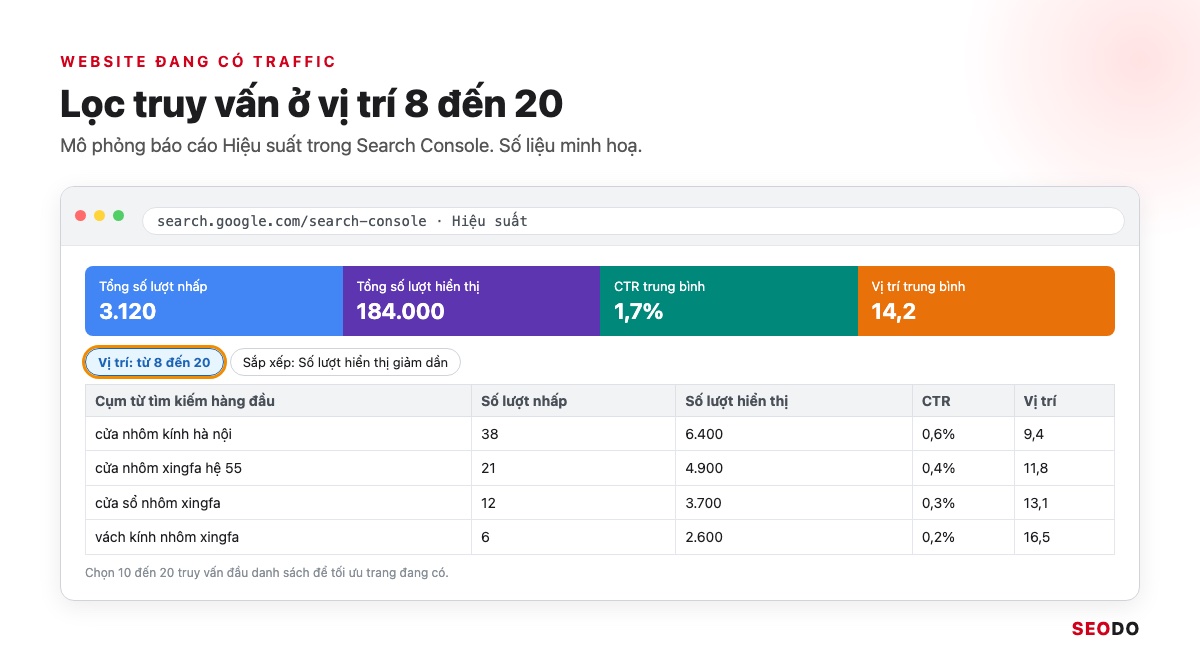Click the Vị trí column header
Viewport: 1200px width, 661px height.
1064,401
